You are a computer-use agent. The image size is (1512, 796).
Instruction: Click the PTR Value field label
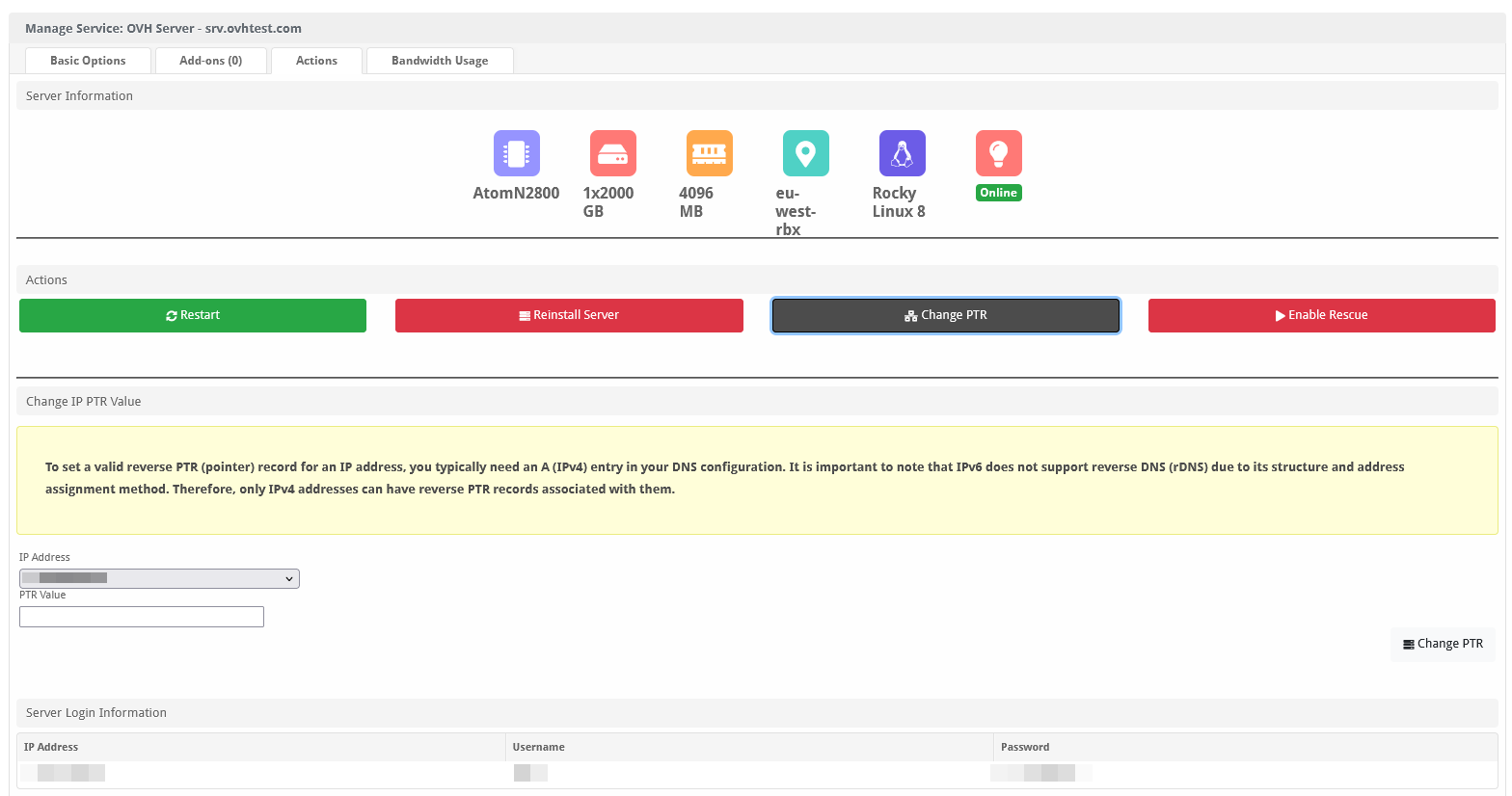click(42, 595)
